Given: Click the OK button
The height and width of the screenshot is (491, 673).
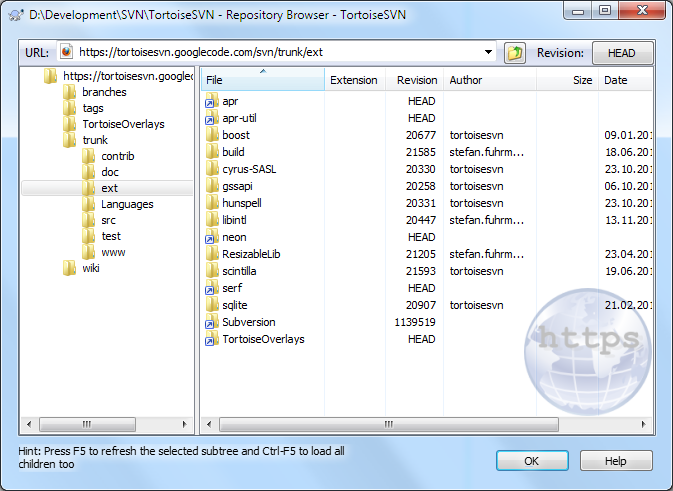Looking at the screenshot, I should (x=532, y=461).
